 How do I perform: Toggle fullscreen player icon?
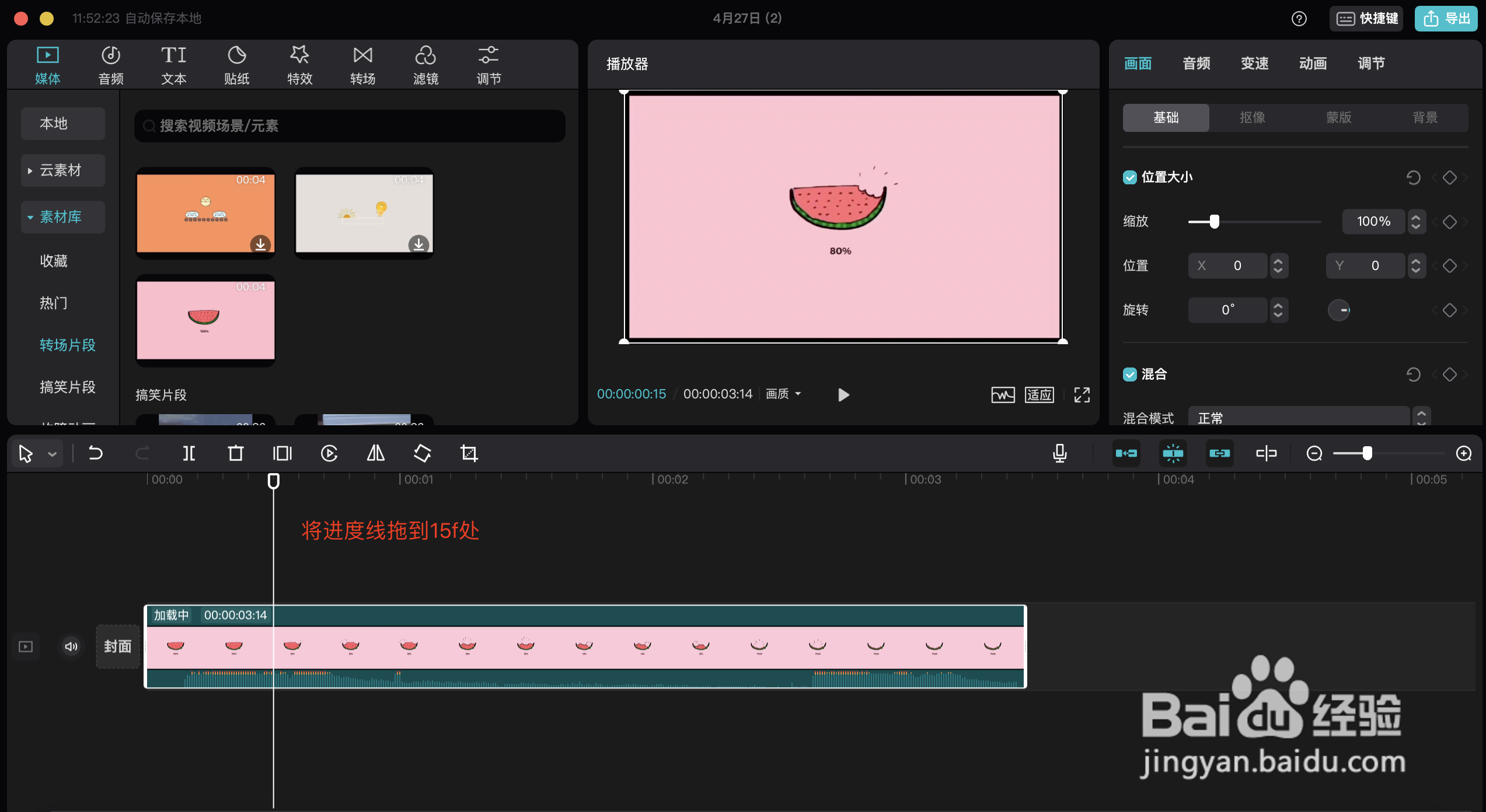pos(1082,395)
